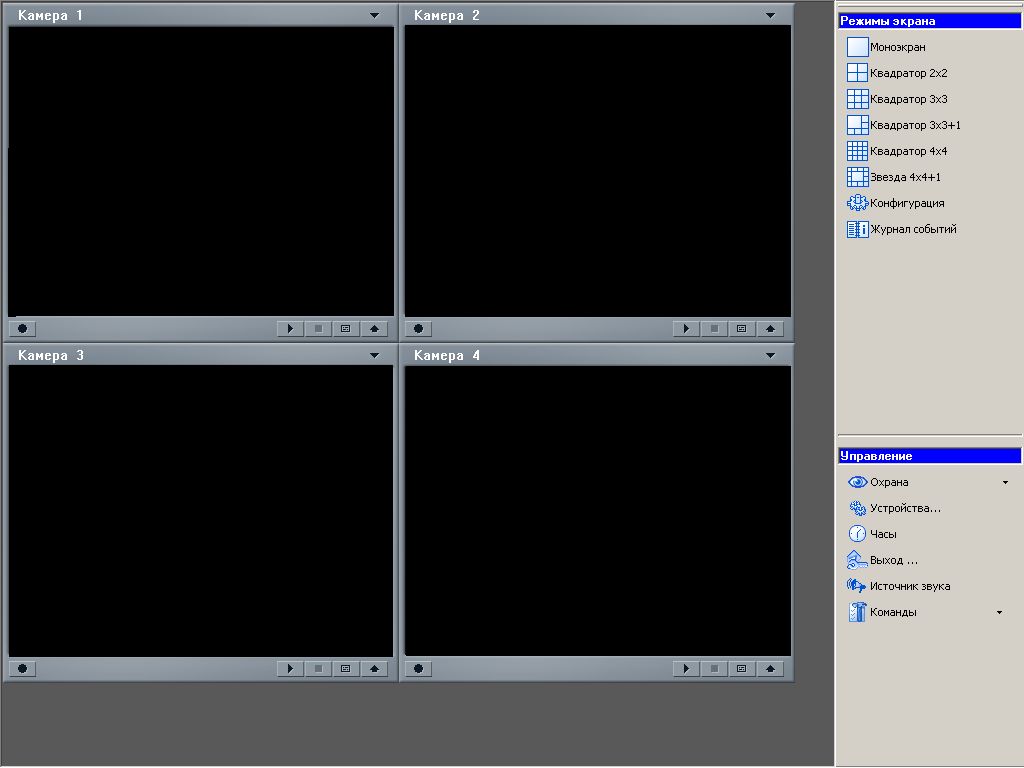This screenshot has width=1024, height=768.
Task: Choose the Квадратор 4x4 layout icon
Action: point(858,151)
